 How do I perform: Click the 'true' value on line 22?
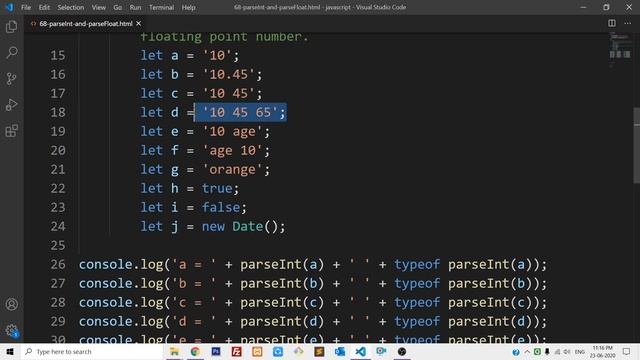point(217,188)
